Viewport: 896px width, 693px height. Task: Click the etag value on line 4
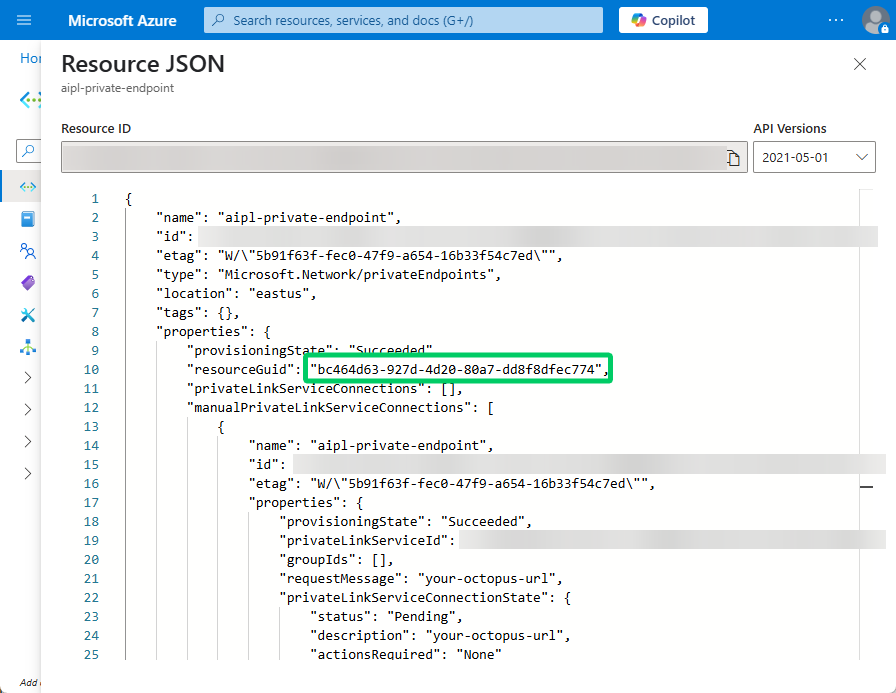pyautogui.click(x=389, y=255)
